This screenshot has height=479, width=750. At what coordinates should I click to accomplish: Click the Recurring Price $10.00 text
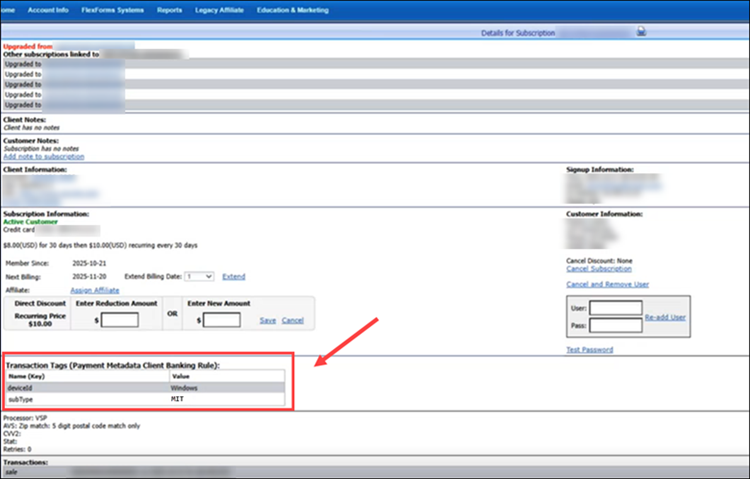(40, 320)
